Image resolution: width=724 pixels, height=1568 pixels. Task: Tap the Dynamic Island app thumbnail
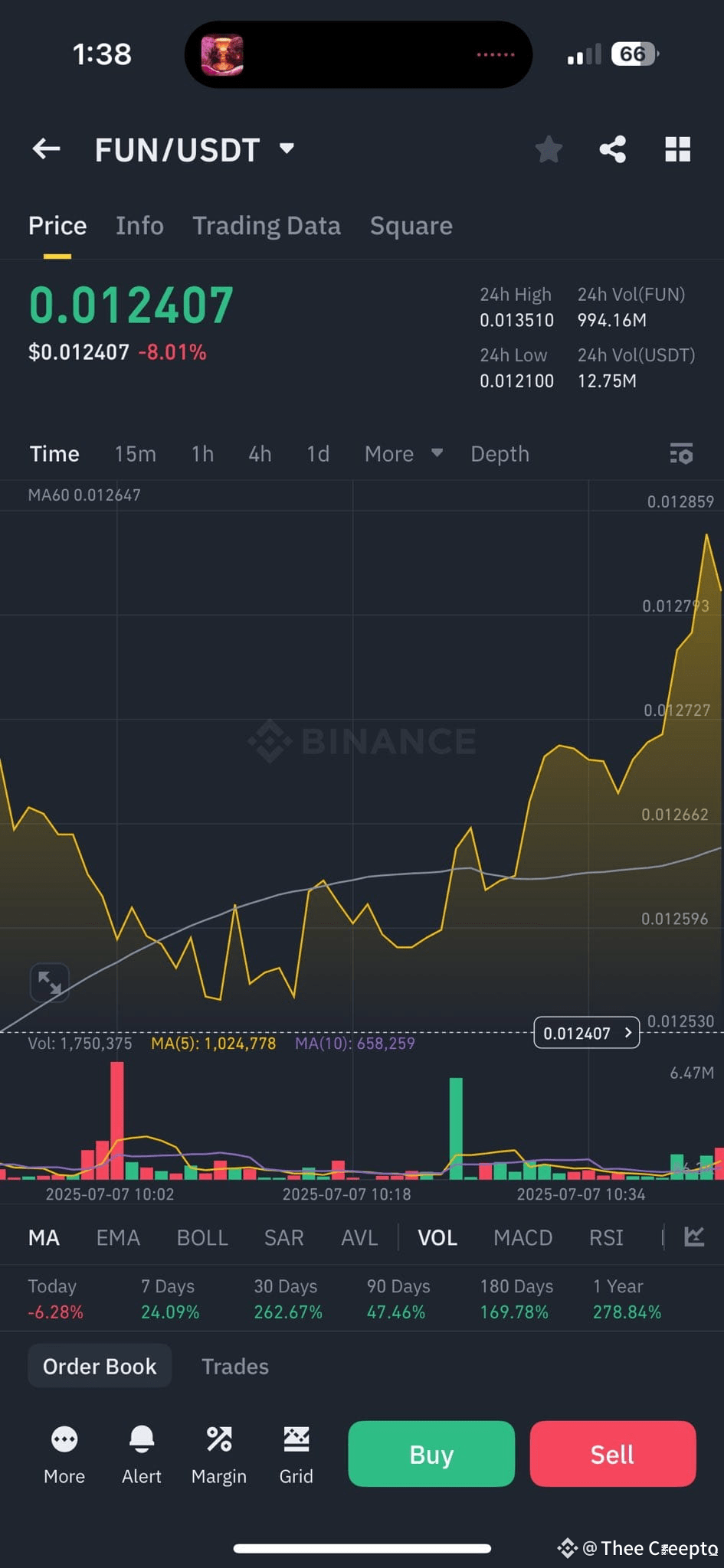[x=222, y=55]
